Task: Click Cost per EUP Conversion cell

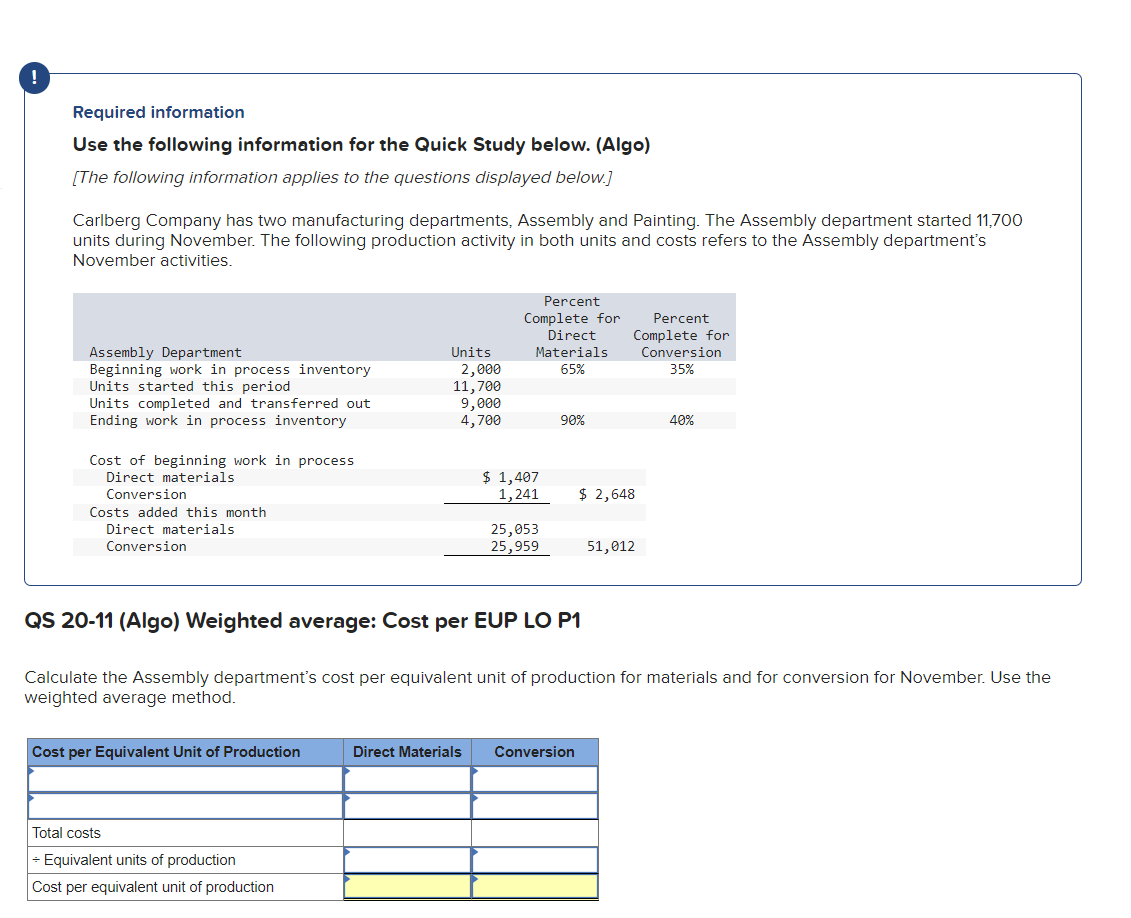Action: pyautogui.click(x=535, y=886)
